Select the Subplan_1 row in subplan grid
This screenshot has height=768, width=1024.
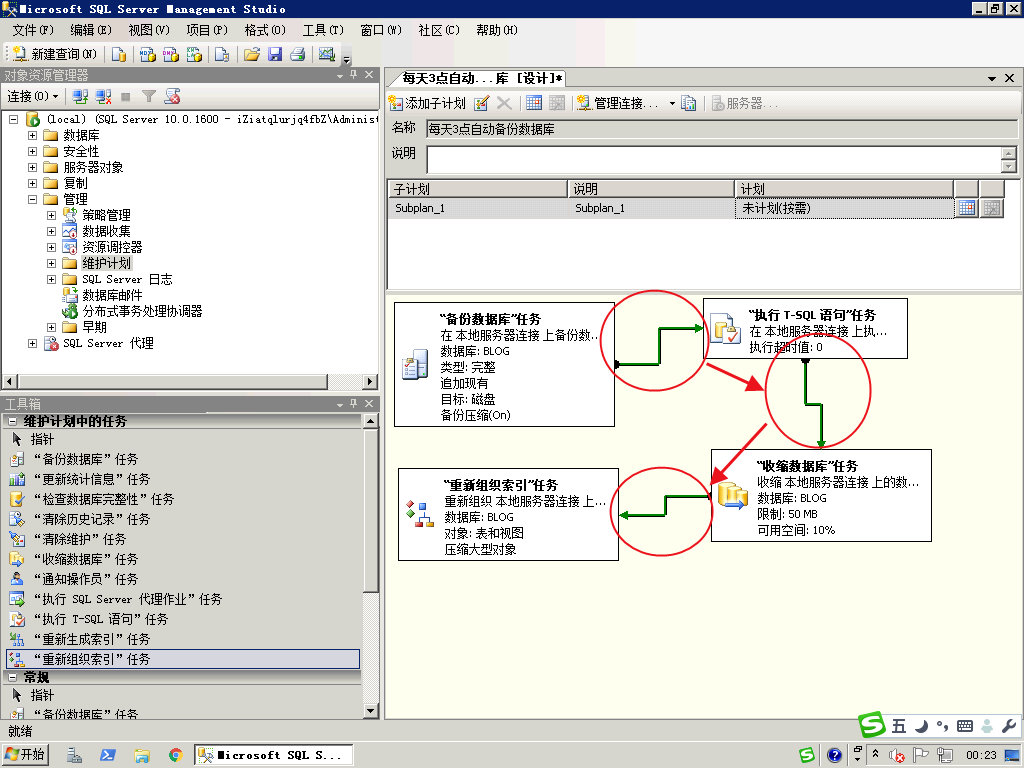click(x=671, y=208)
